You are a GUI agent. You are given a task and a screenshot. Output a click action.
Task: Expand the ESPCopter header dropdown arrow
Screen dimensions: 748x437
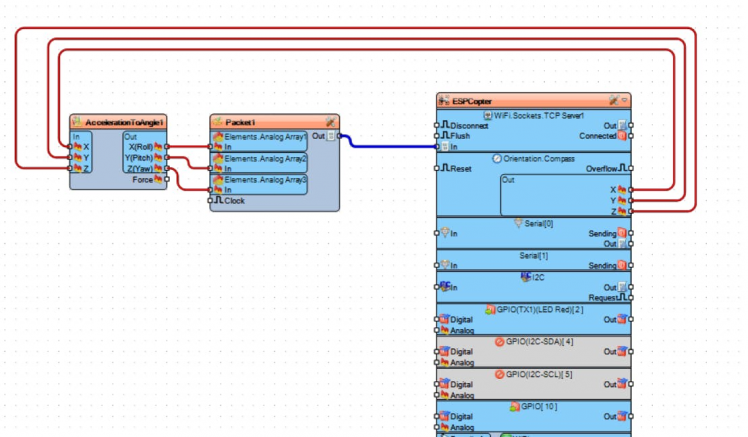click(626, 100)
